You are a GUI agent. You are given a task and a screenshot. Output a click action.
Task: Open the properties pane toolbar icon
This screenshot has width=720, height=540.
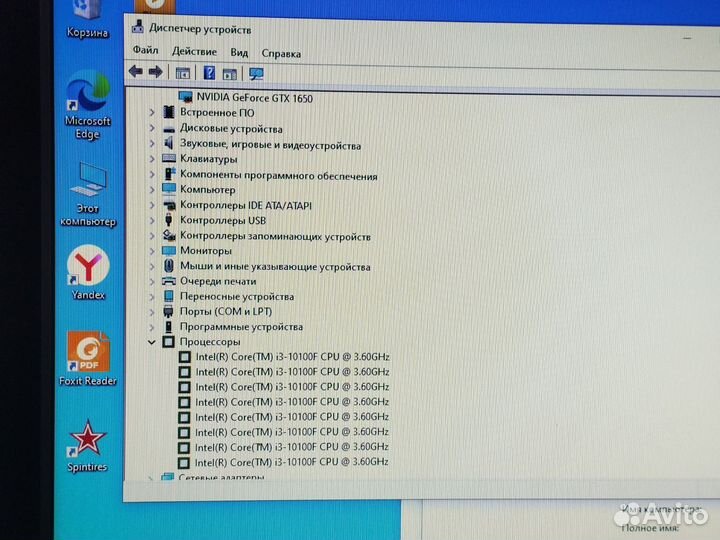pyautogui.click(x=183, y=73)
